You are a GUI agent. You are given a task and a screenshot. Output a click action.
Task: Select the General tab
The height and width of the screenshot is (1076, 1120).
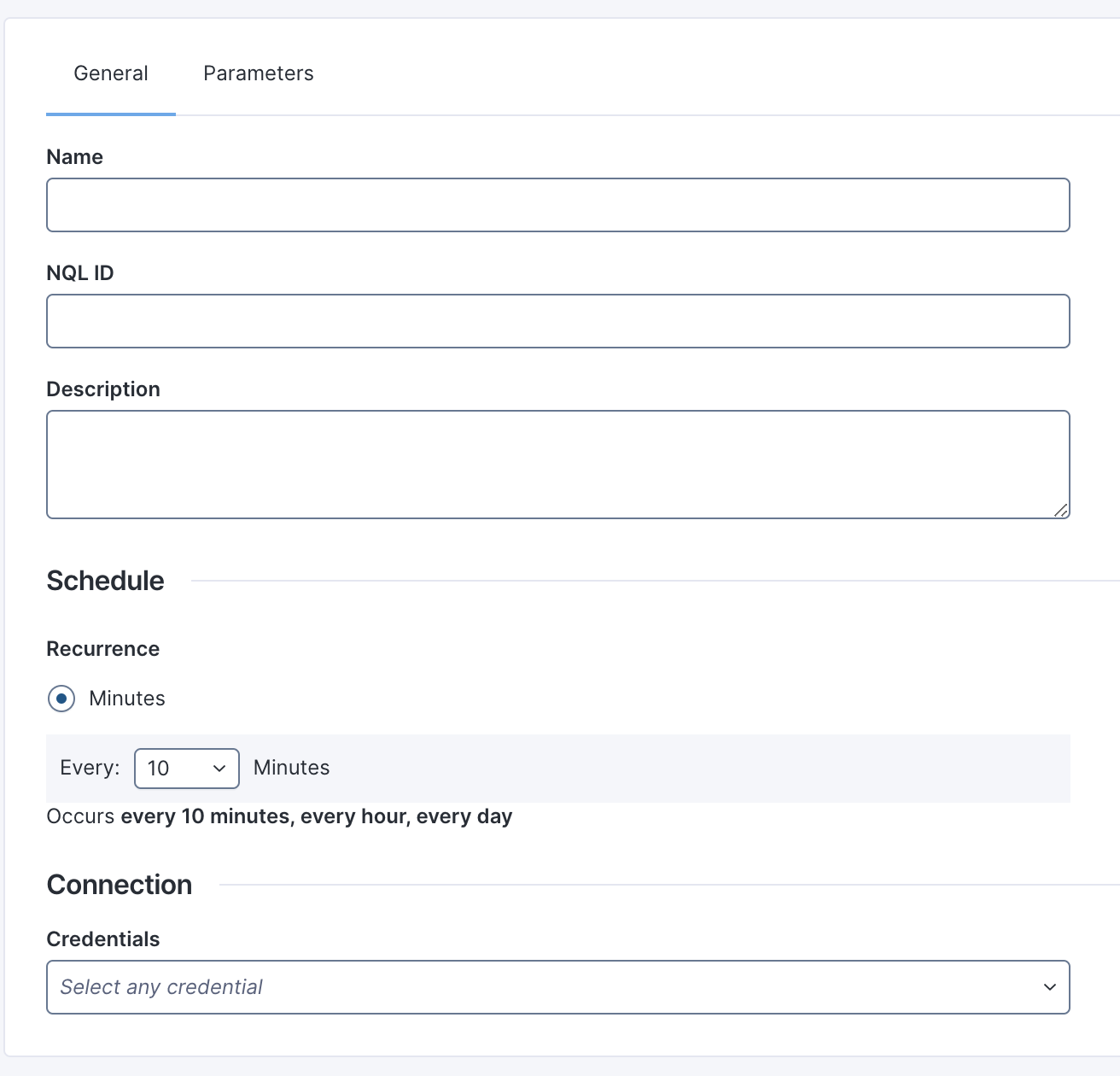[x=111, y=73]
